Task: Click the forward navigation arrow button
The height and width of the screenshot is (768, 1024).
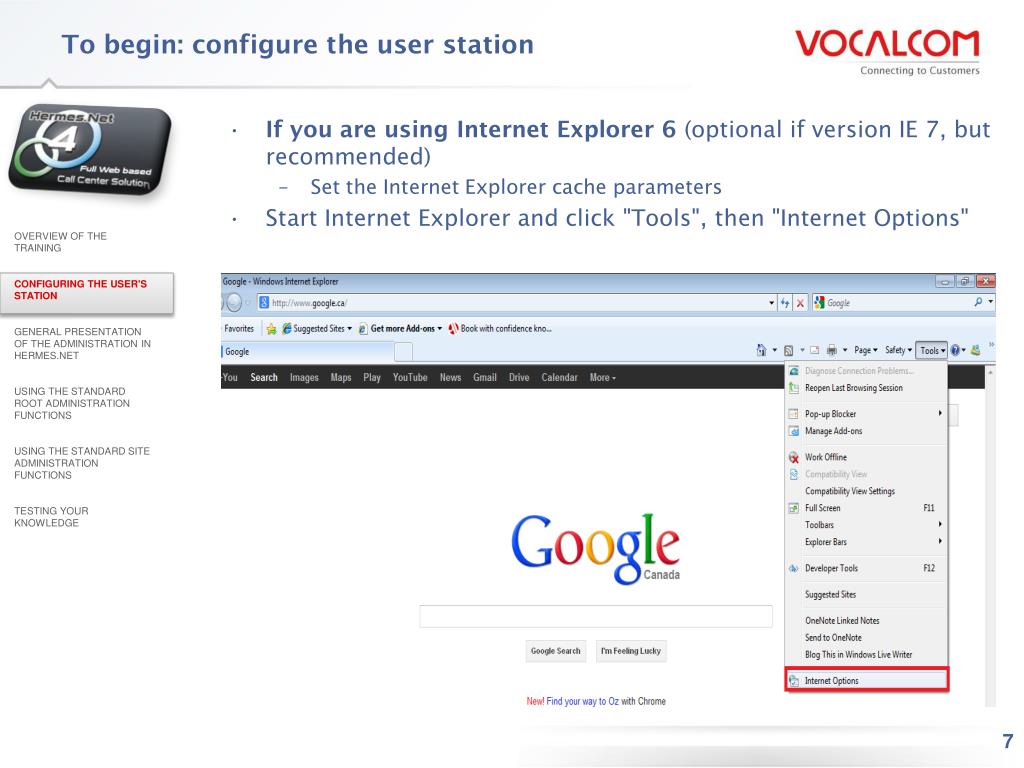Action: [x=234, y=302]
